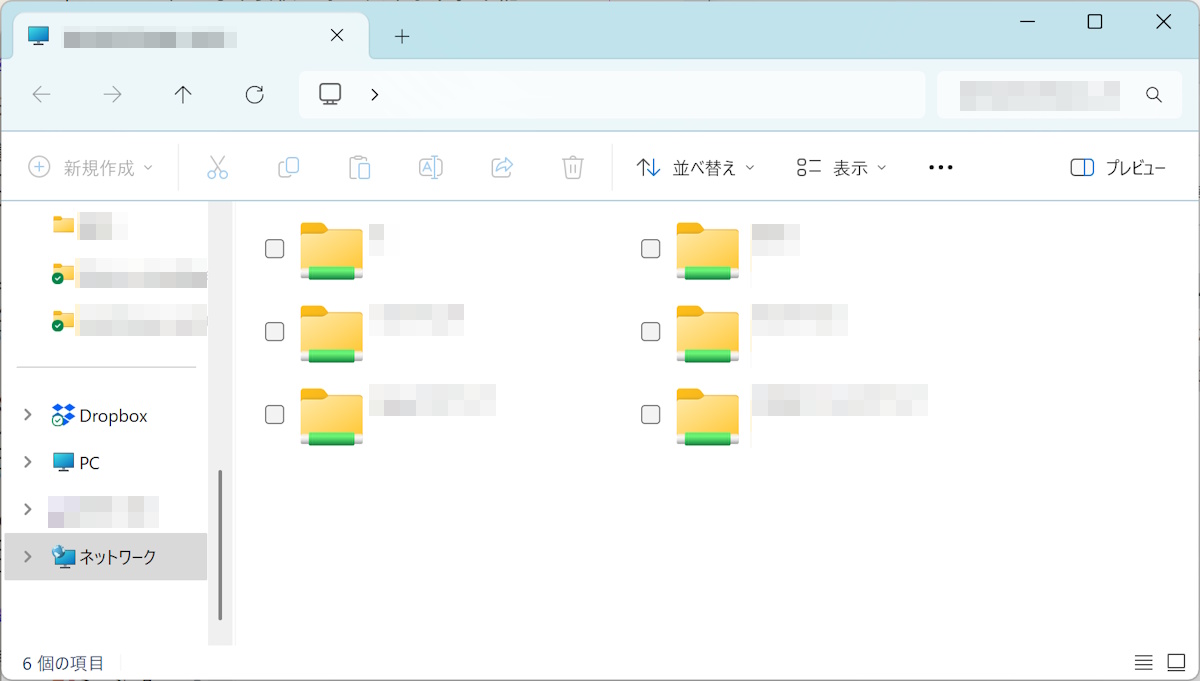Screen dimensions: 1200x681
Task: Expand the Dropbox tree node
Action: (28, 415)
